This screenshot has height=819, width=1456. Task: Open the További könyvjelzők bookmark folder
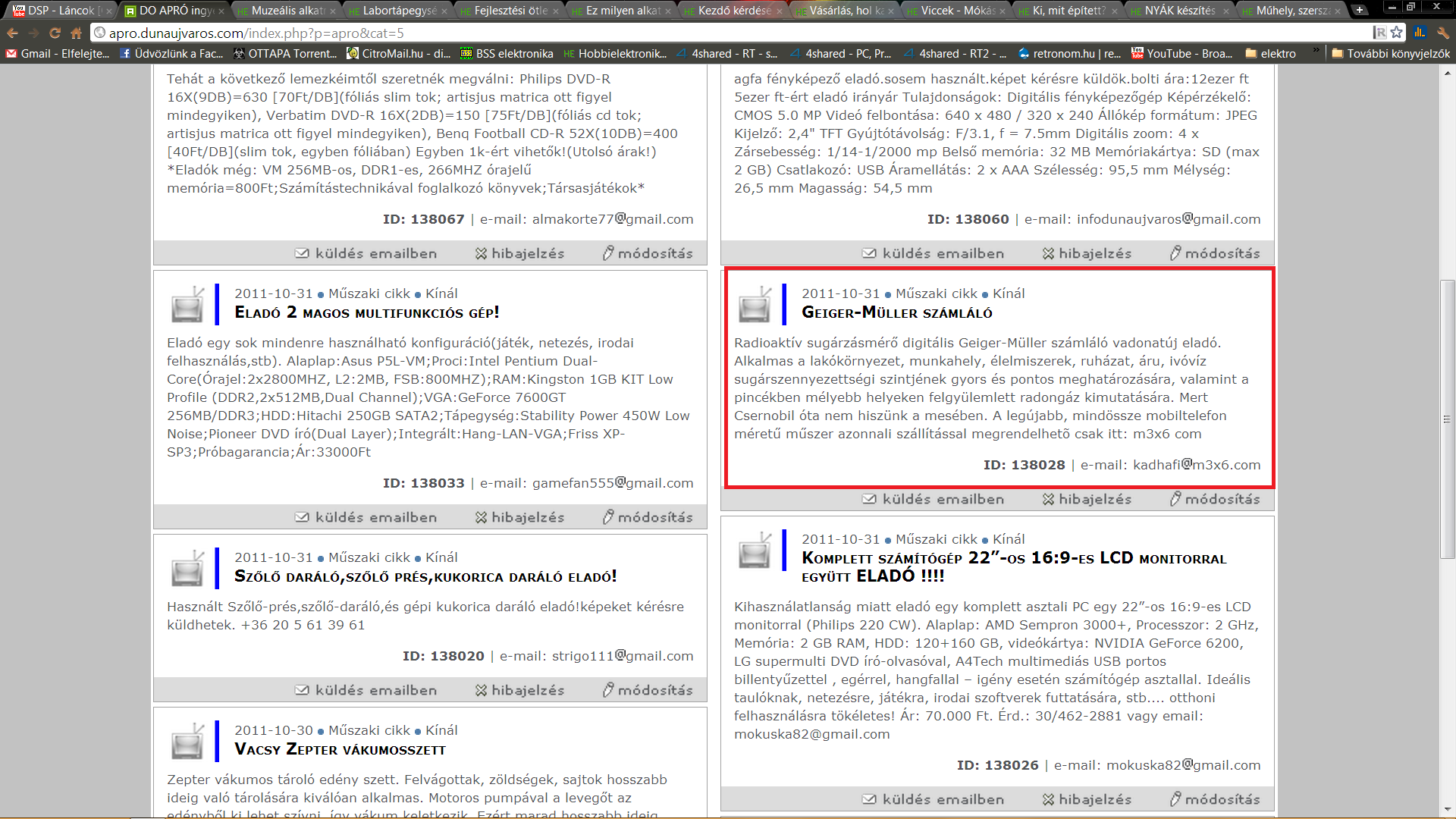pos(1391,53)
